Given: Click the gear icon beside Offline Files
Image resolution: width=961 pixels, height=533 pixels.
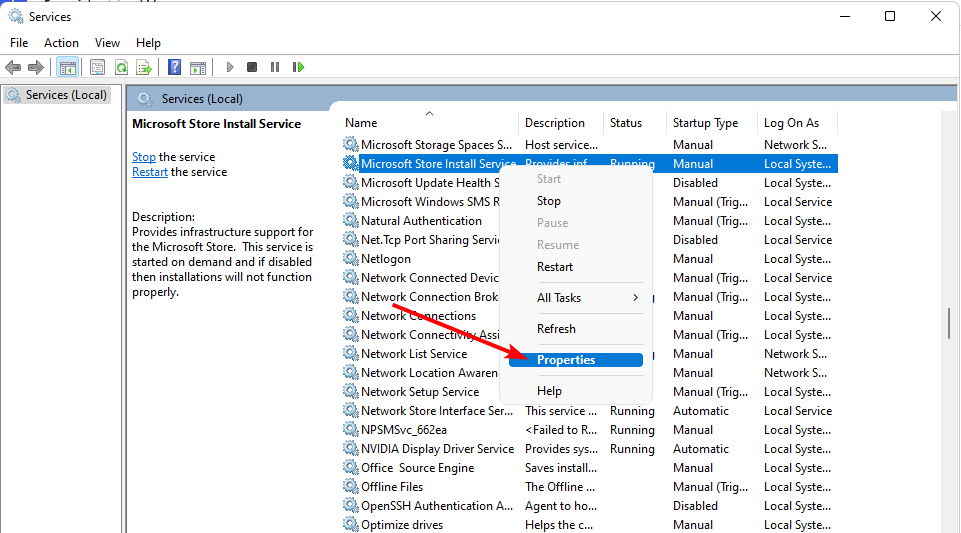Looking at the screenshot, I should point(351,486).
